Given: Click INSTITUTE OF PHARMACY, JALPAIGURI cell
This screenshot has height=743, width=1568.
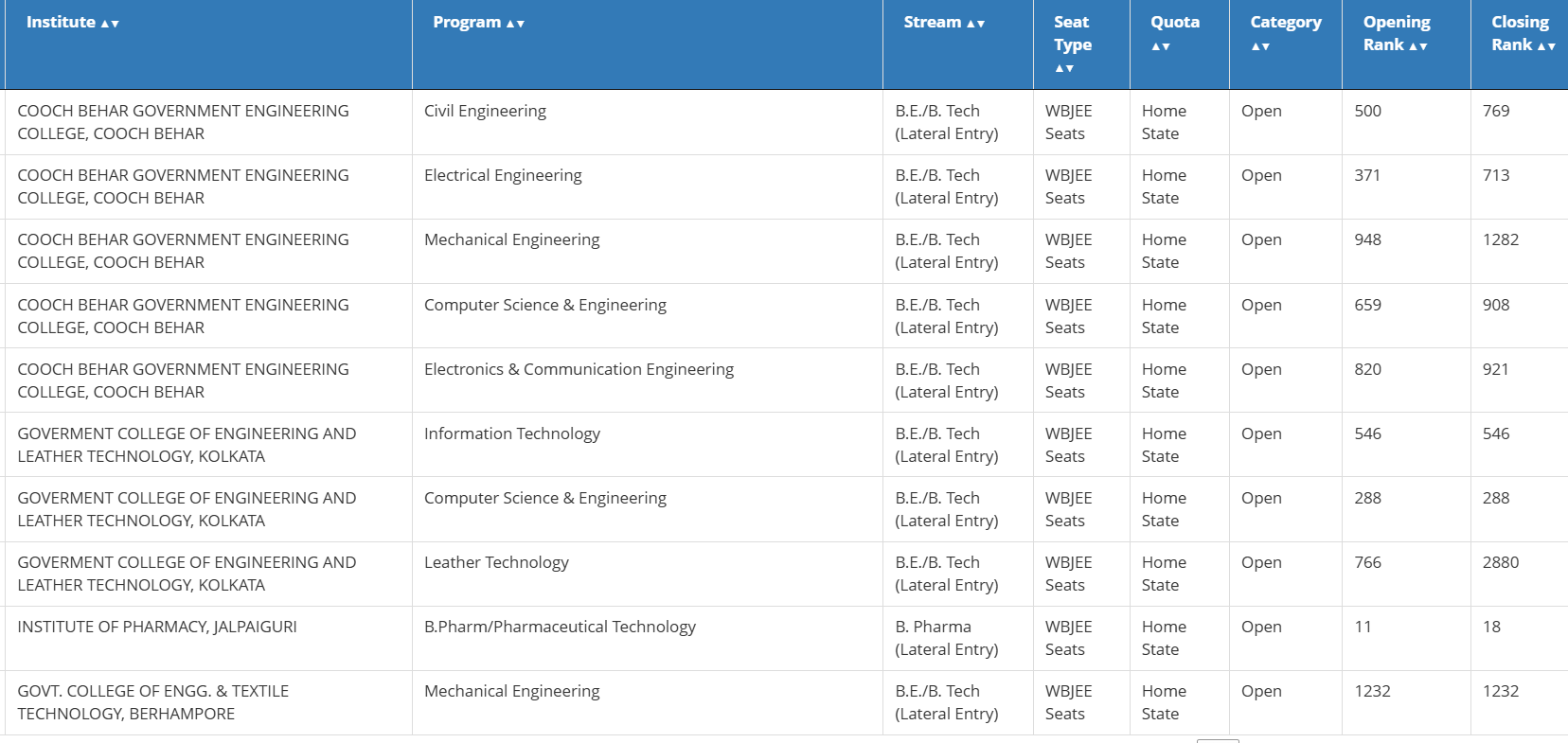Looking at the screenshot, I should (208, 638).
